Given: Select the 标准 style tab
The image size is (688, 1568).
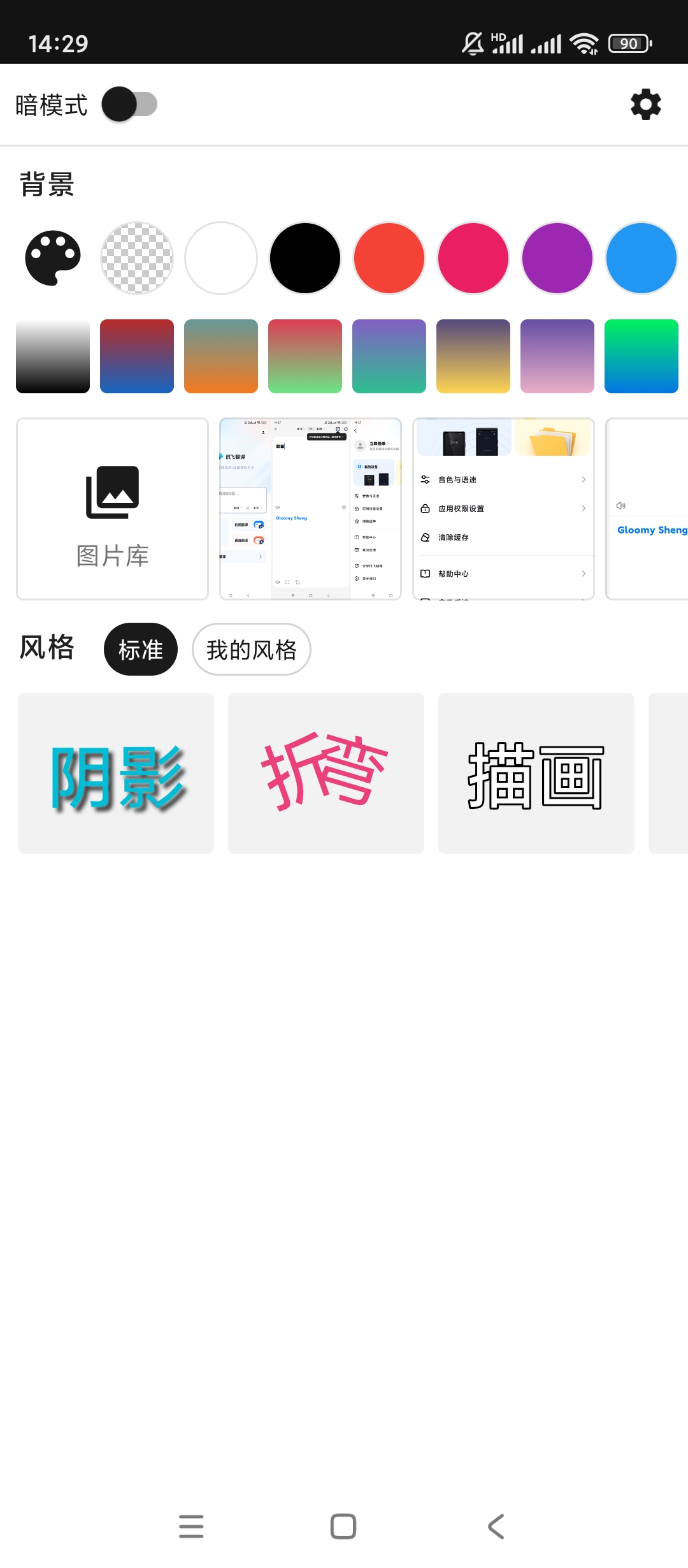Looking at the screenshot, I should tap(141, 650).
